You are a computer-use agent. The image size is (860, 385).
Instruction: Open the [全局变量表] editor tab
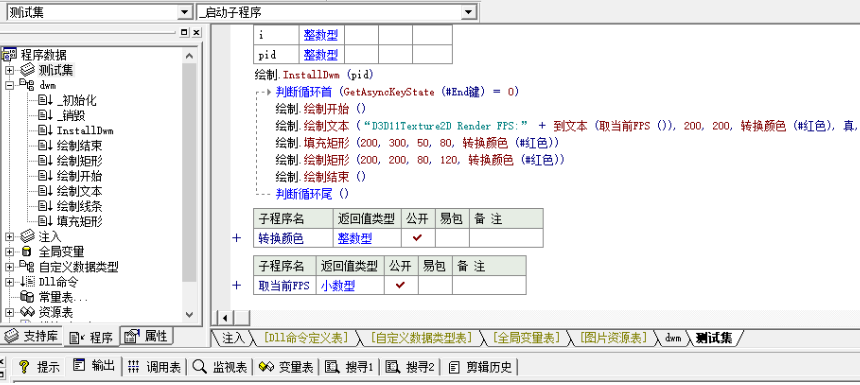coord(526,338)
